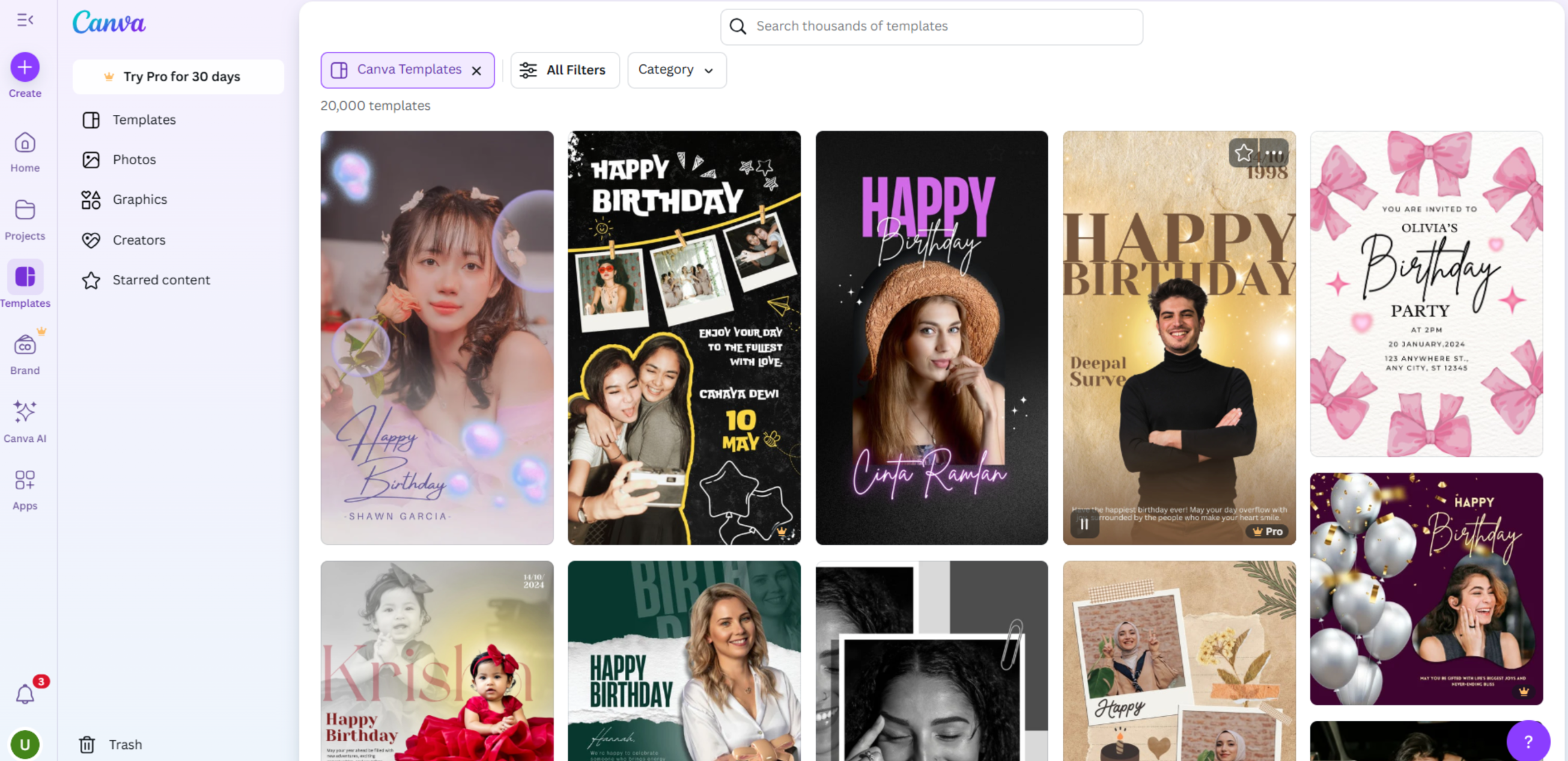This screenshot has height=761, width=1568.
Task: Collapse the left navigation sidebar
Action: click(x=24, y=20)
